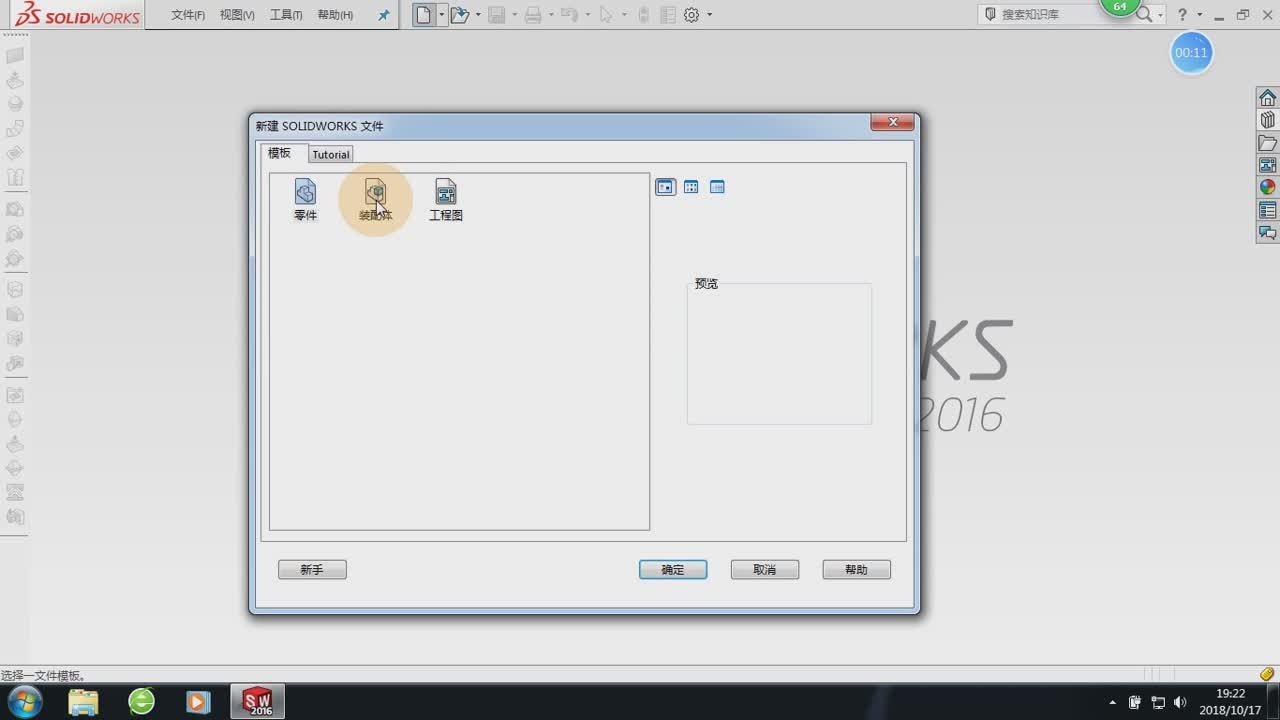Open the 帮助(H) menu
The height and width of the screenshot is (720, 1280).
tap(335, 15)
